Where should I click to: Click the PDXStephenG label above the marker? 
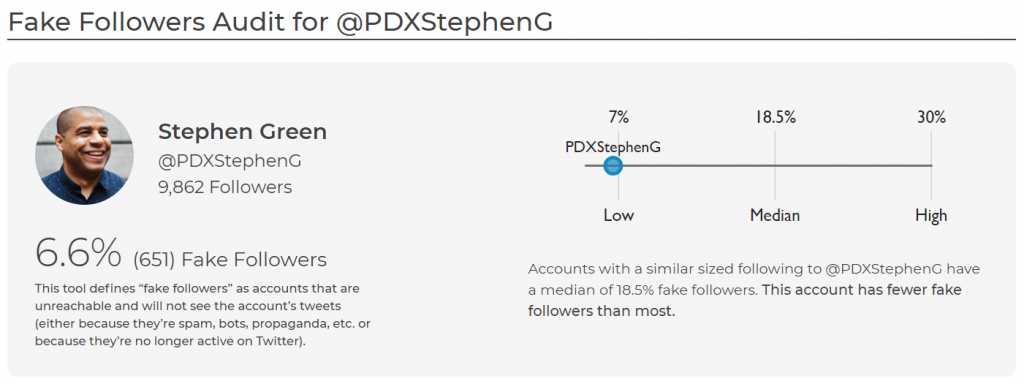coord(613,147)
